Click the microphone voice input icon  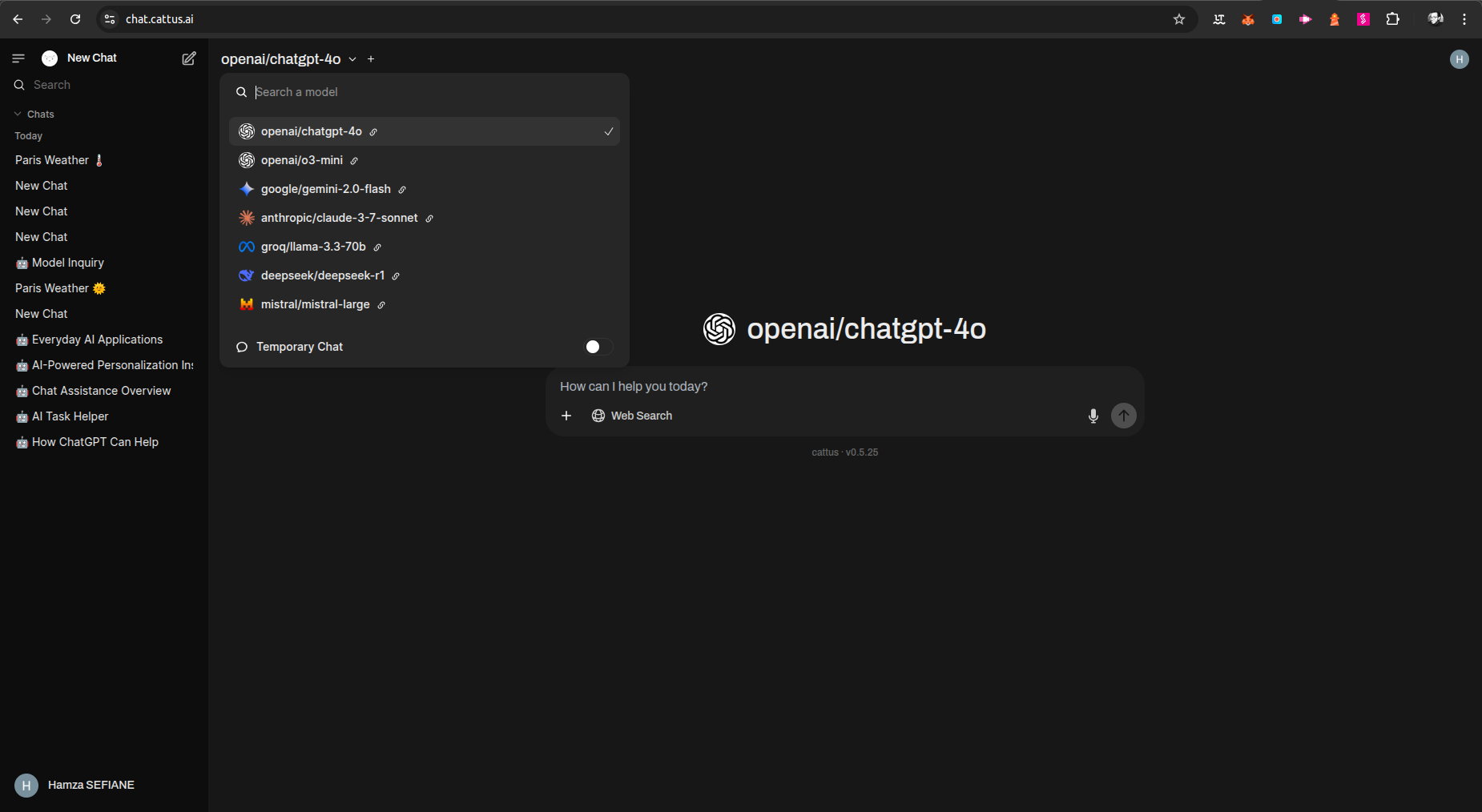click(x=1093, y=416)
